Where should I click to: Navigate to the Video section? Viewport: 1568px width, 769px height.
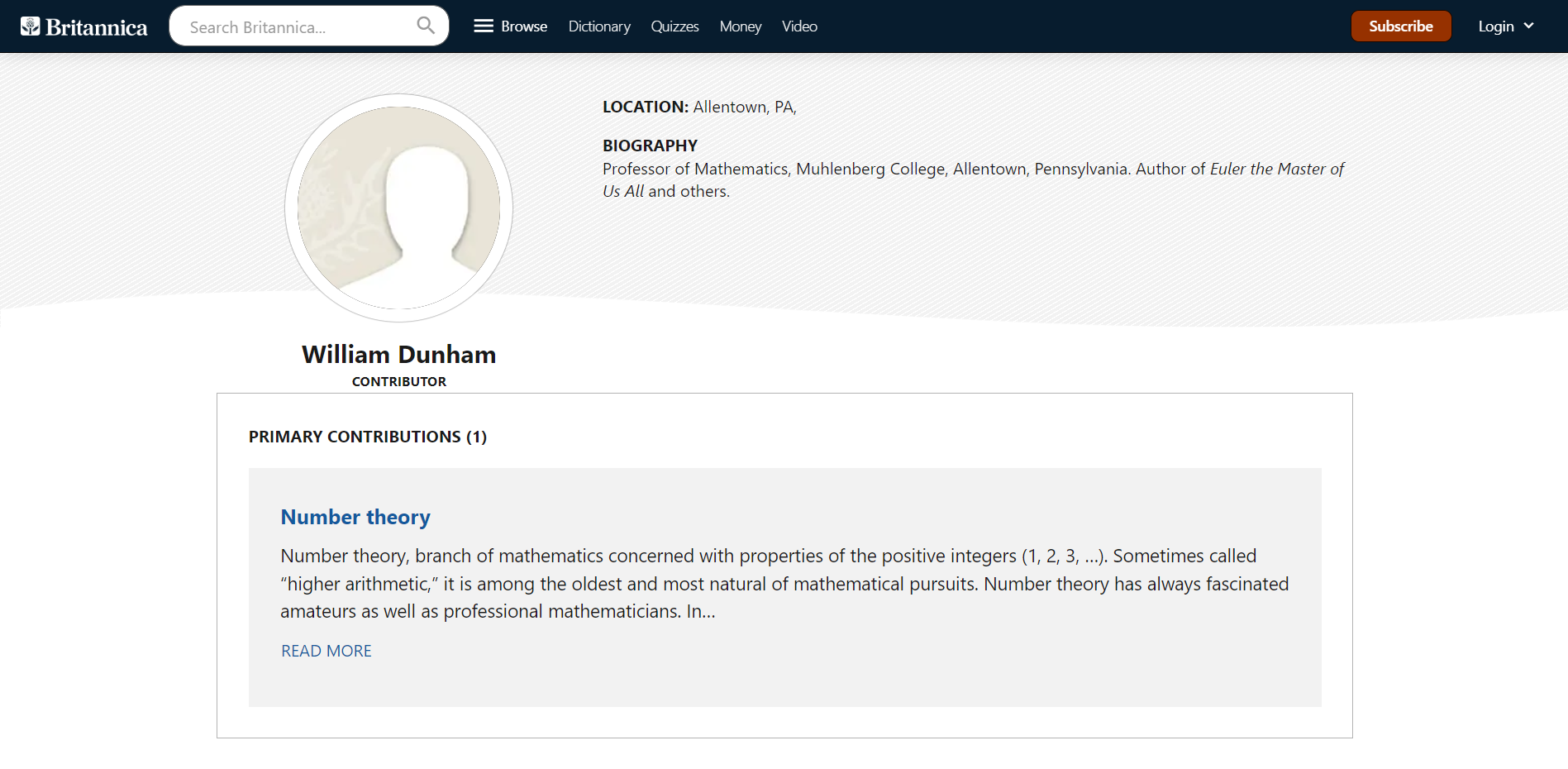pyautogui.click(x=799, y=26)
